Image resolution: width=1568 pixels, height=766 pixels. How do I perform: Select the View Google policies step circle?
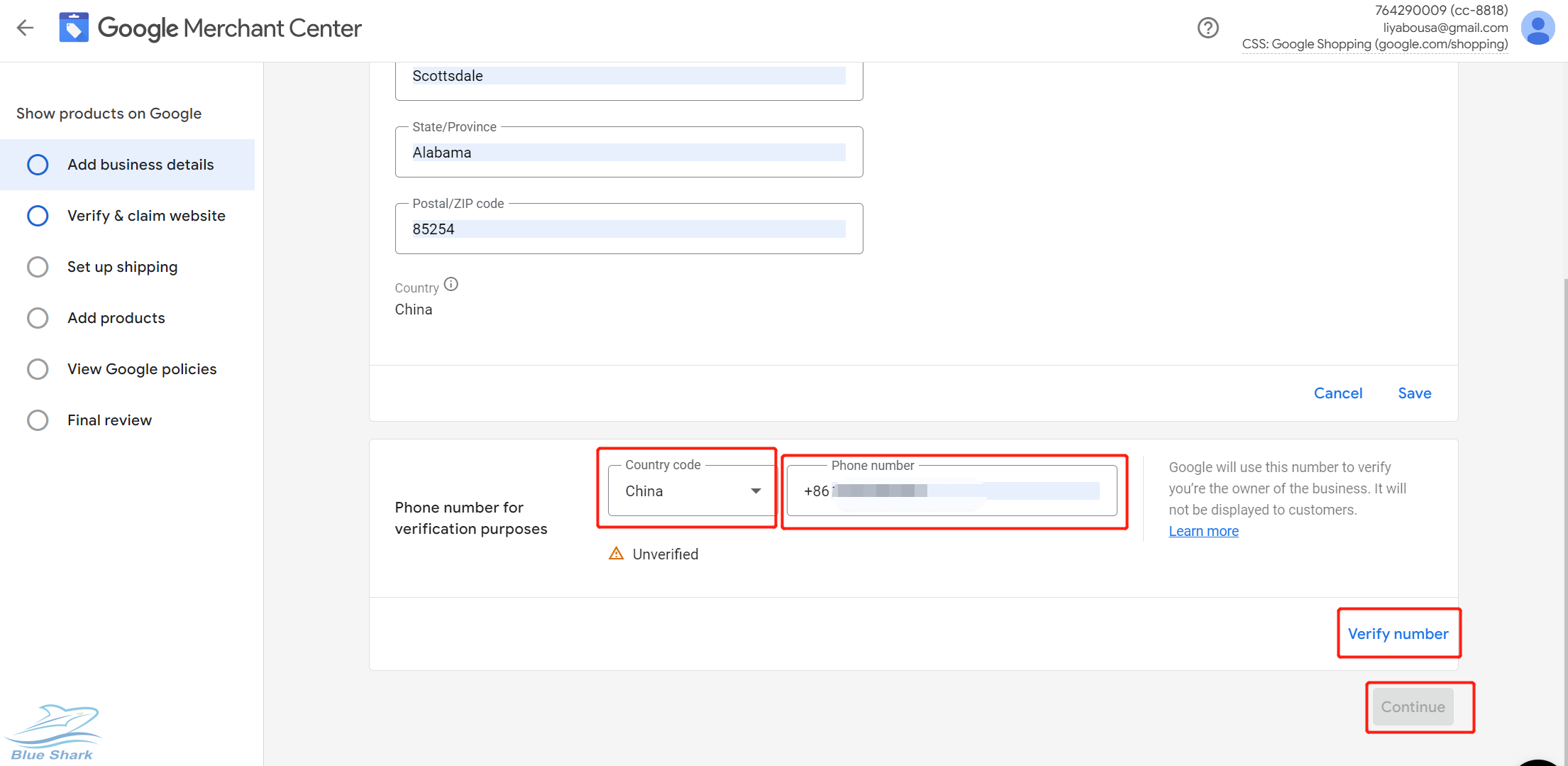[x=38, y=369]
